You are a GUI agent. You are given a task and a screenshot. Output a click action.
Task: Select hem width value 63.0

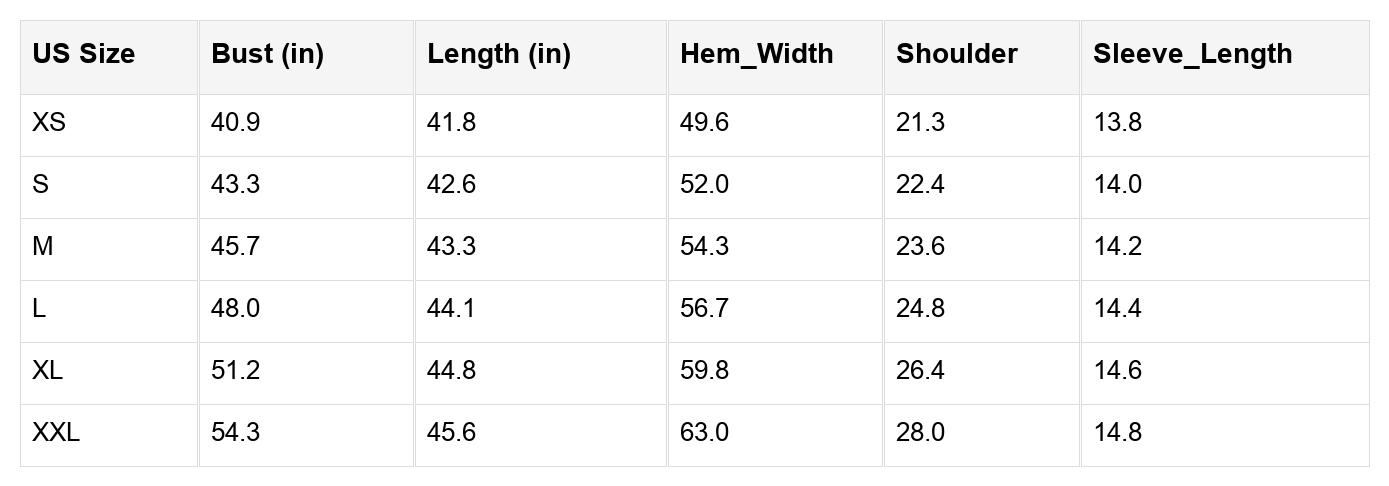point(705,433)
